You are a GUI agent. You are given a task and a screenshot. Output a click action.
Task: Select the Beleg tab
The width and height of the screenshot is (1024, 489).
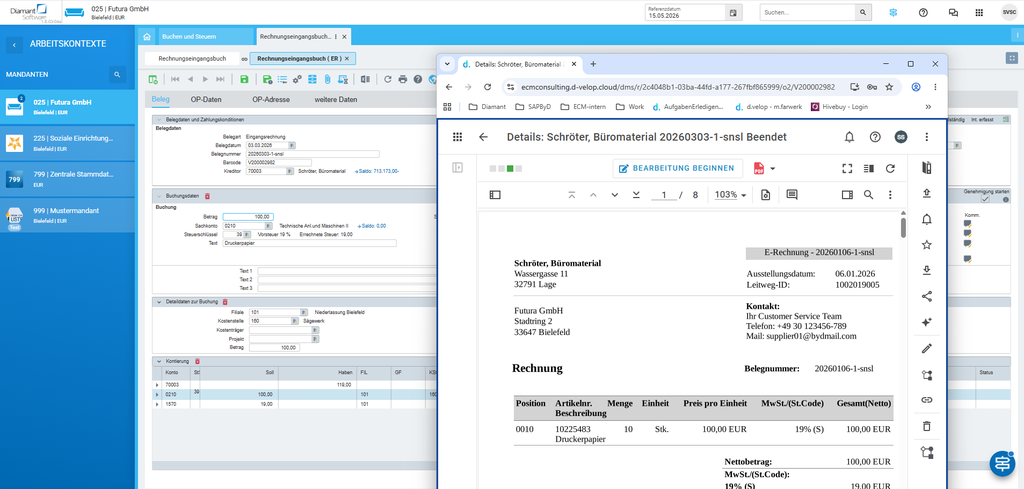(x=161, y=100)
